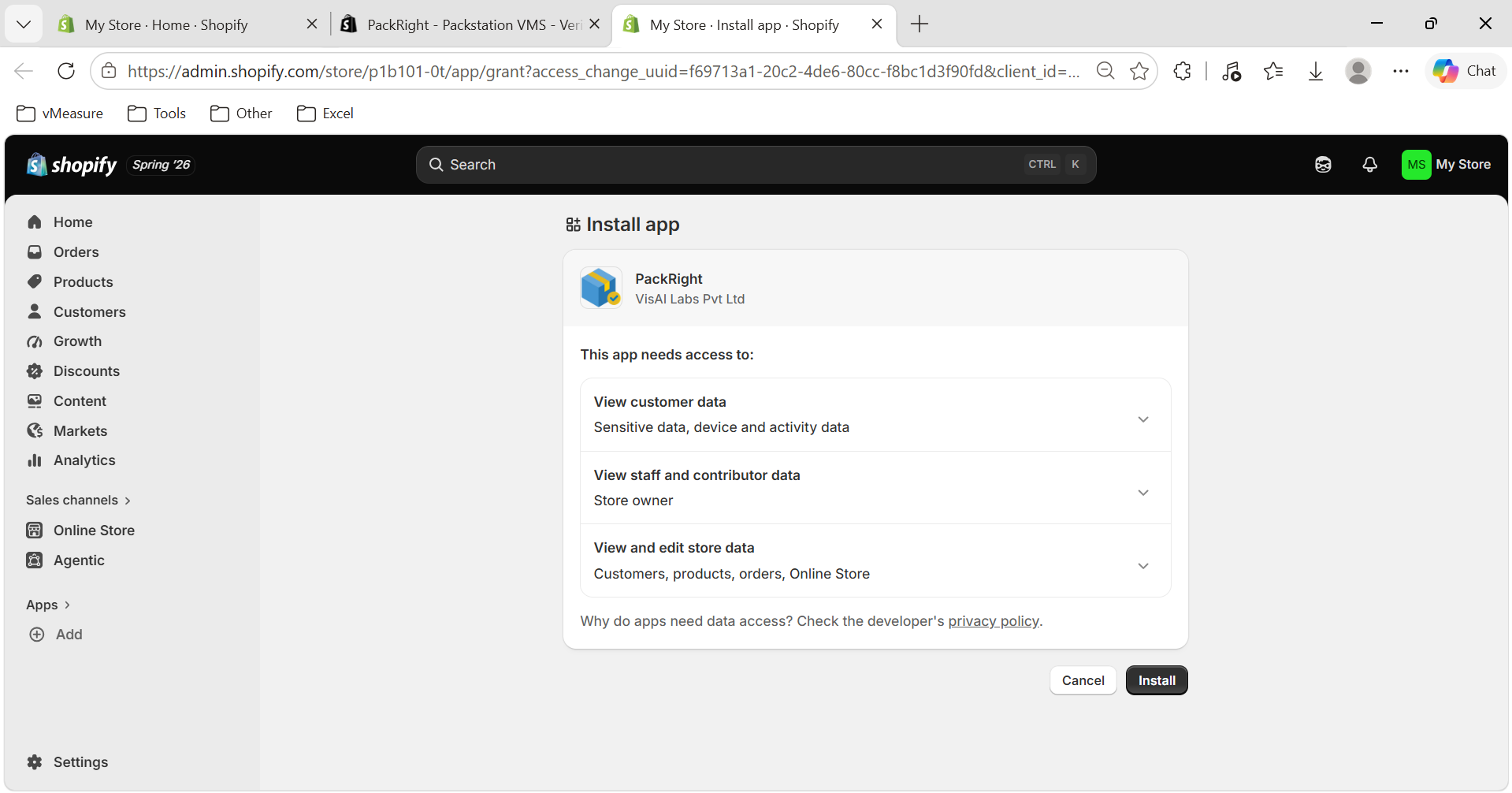The height and width of the screenshot is (793, 1512).
Task: Click the Add app plus icon
Action: [x=37, y=635]
